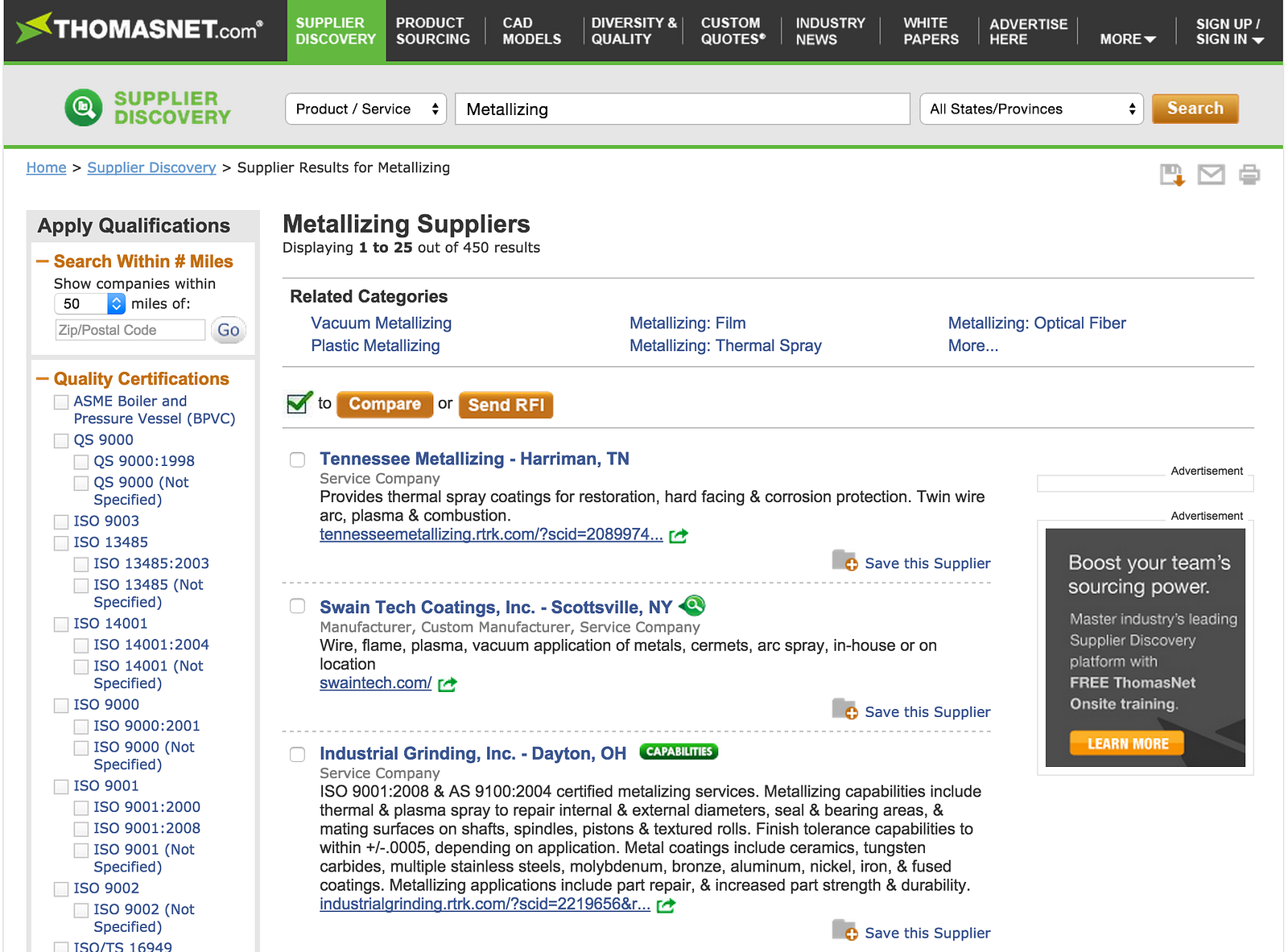Enable the QS 9000 filter checkbox
Screen dimensions: 1288x952
61,441
